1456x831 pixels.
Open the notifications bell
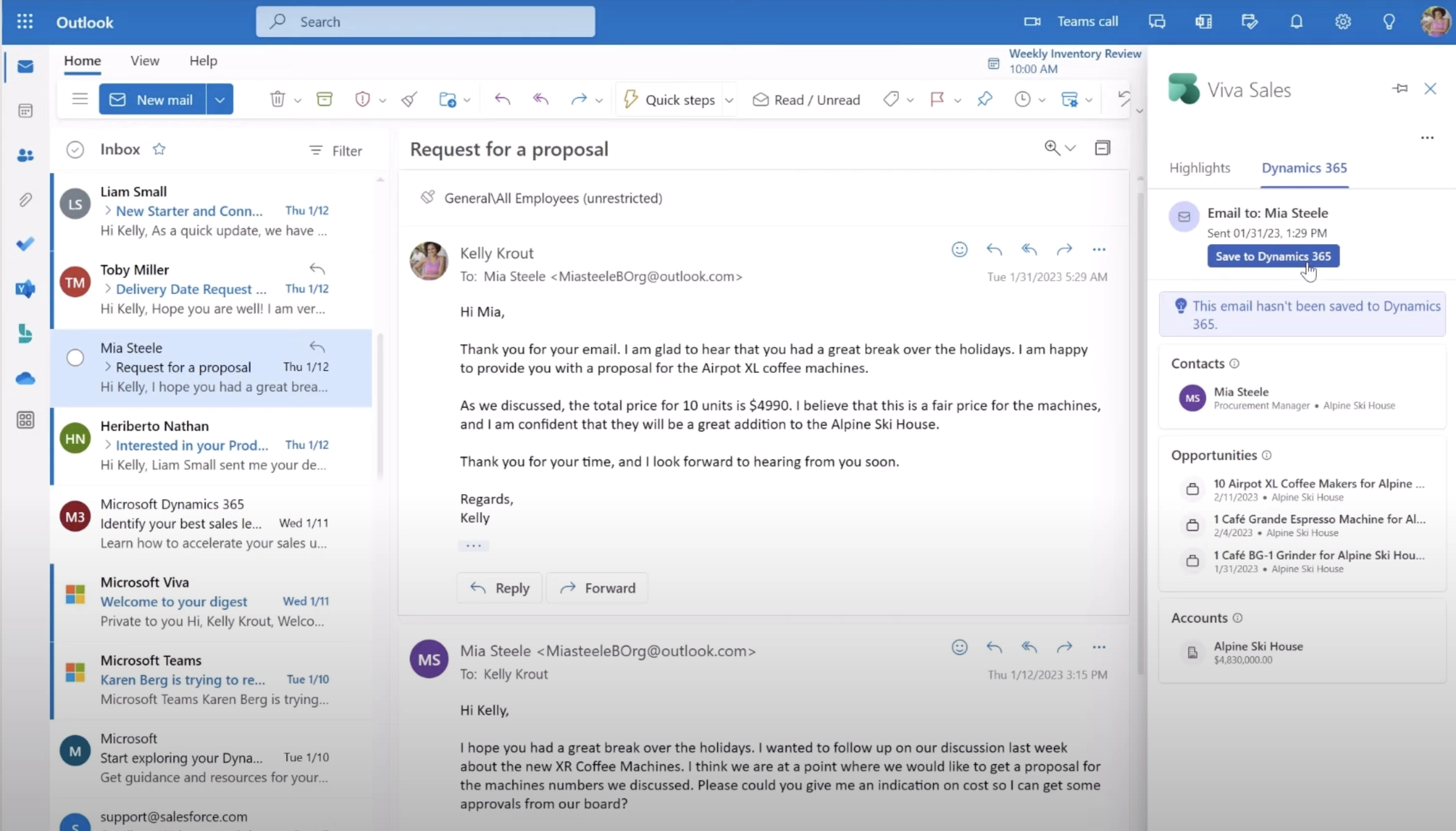pyautogui.click(x=1297, y=22)
